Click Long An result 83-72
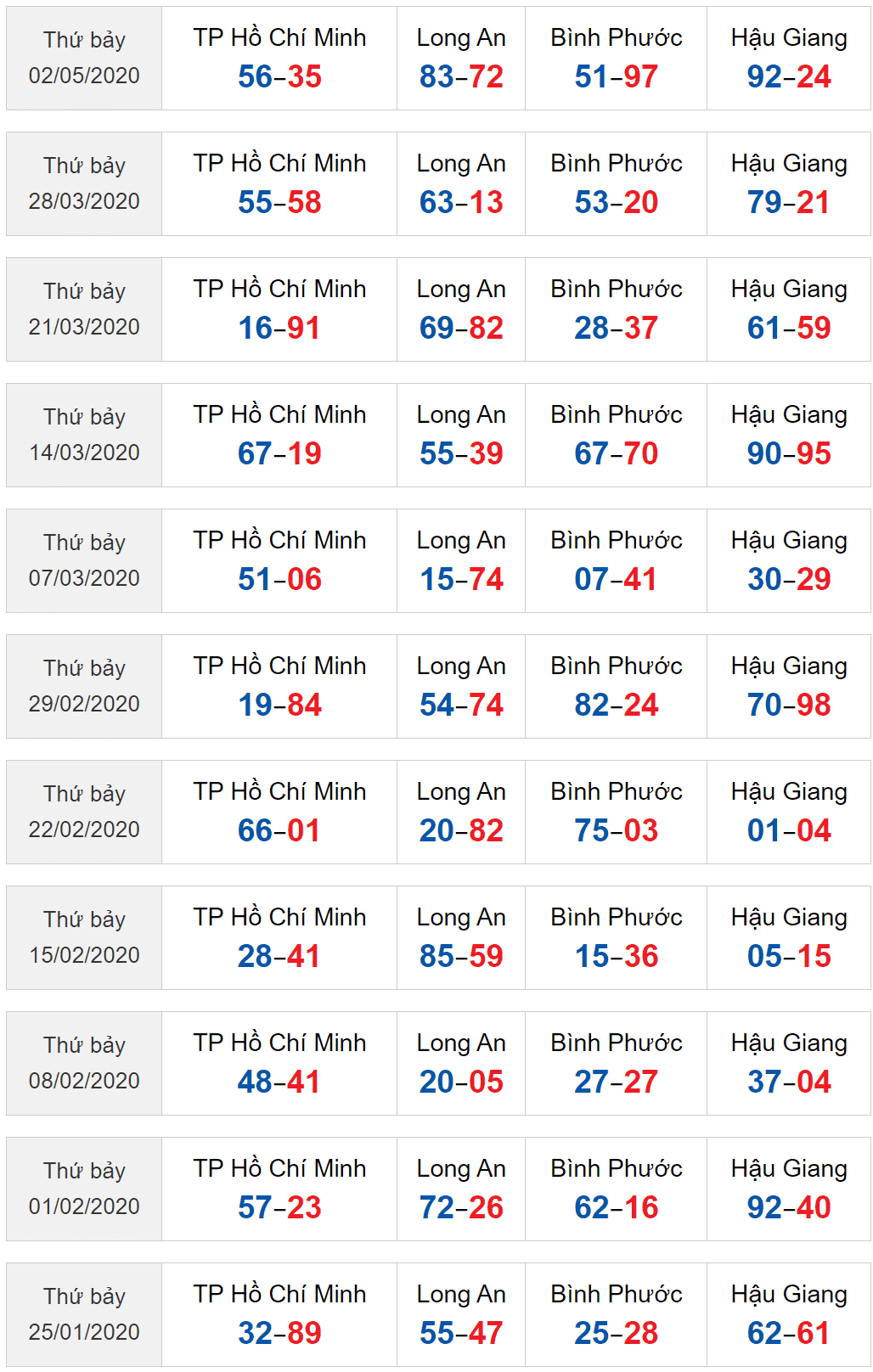 tap(461, 77)
